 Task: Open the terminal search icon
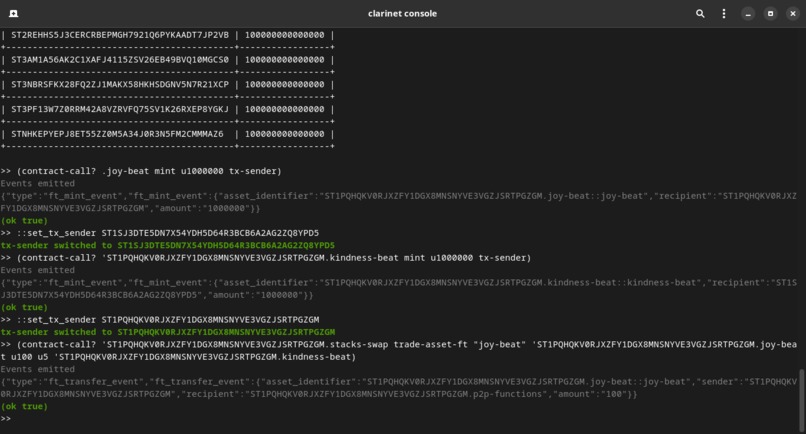pos(700,14)
